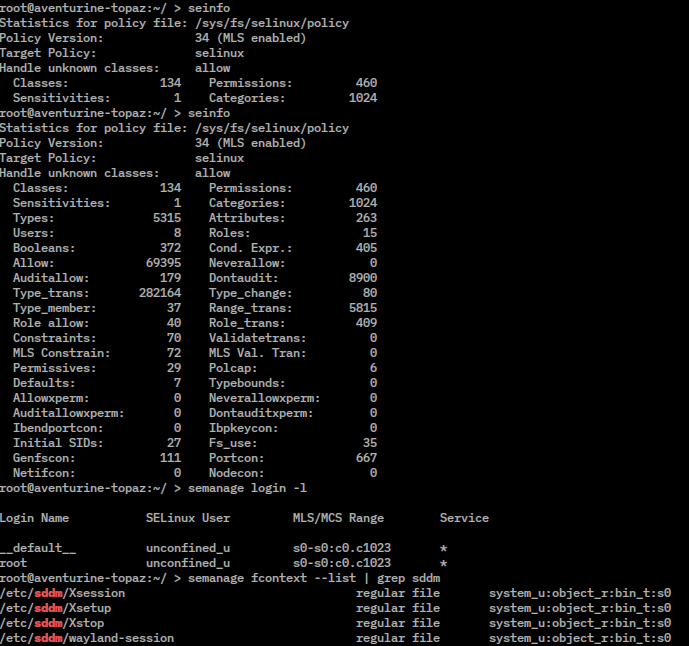
Task: Click the "Type_member:" label
Action: coord(54,308)
